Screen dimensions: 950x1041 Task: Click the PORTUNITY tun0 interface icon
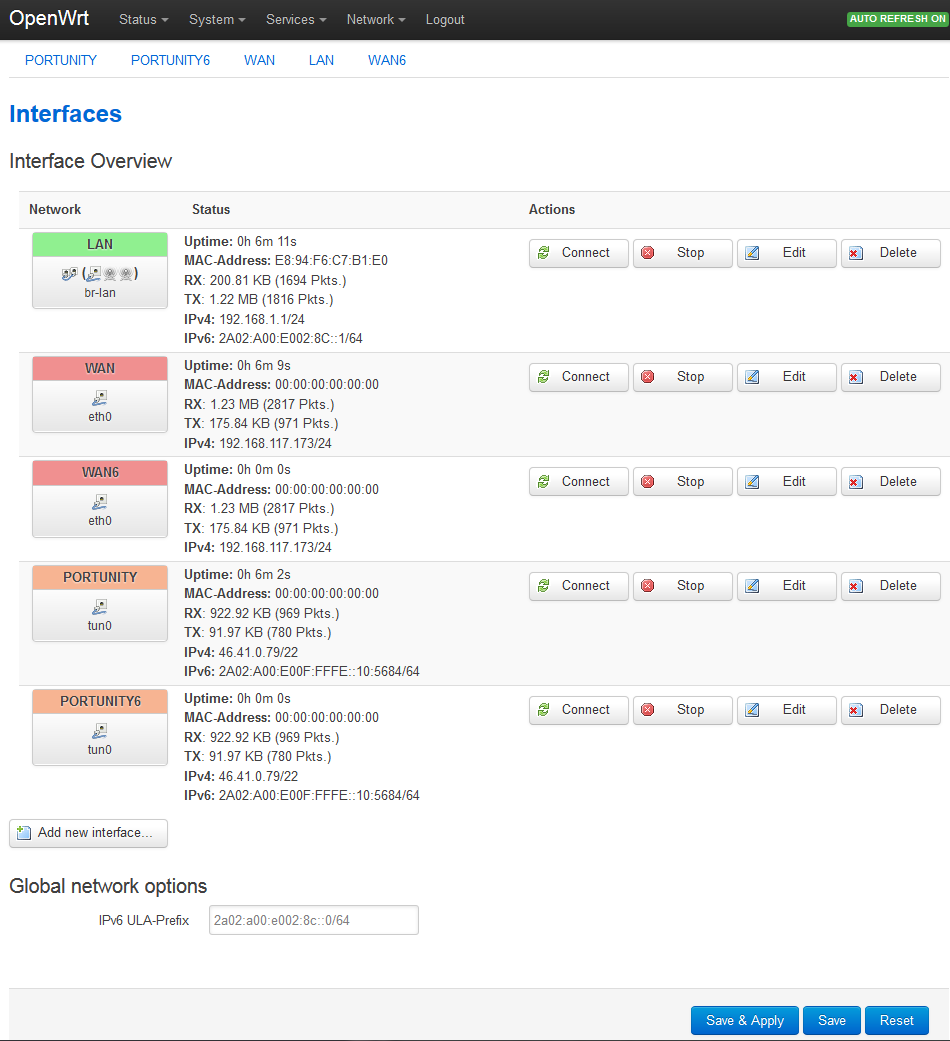pyautogui.click(x=100, y=606)
